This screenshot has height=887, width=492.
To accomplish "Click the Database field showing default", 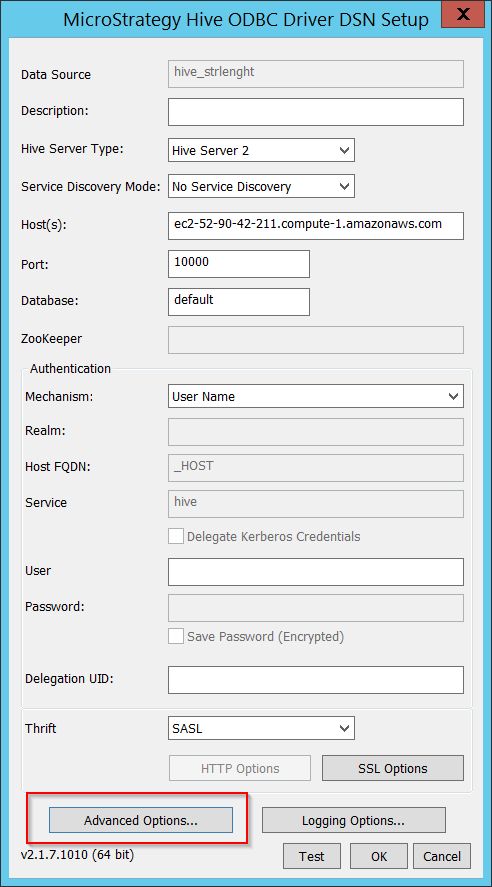I will coord(239,302).
